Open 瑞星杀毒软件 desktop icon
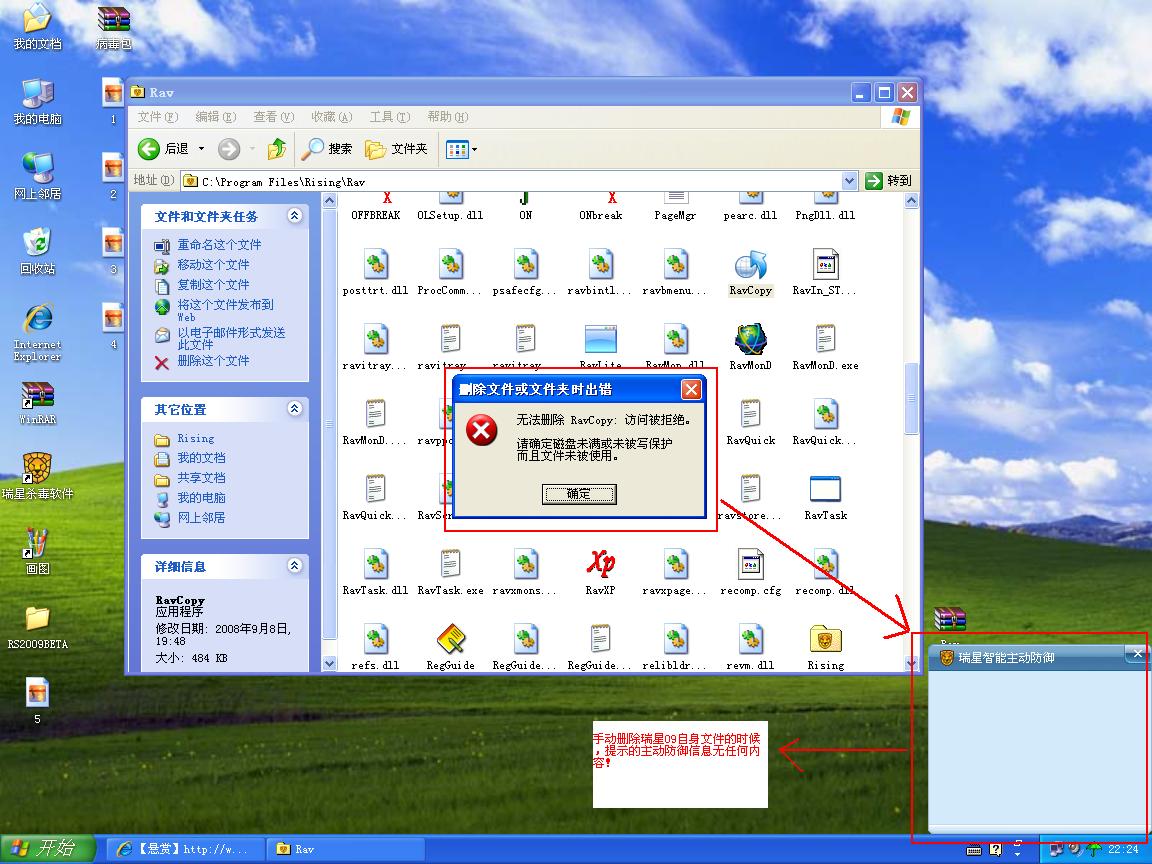Screen dimensions: 1152x864 pyautogui.click(x=37, y=476)
